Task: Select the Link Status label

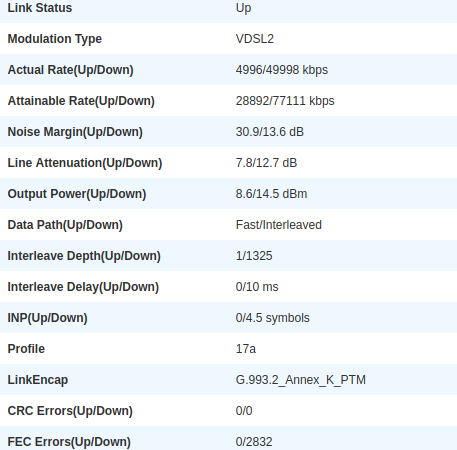Action: tap(40, 8)
